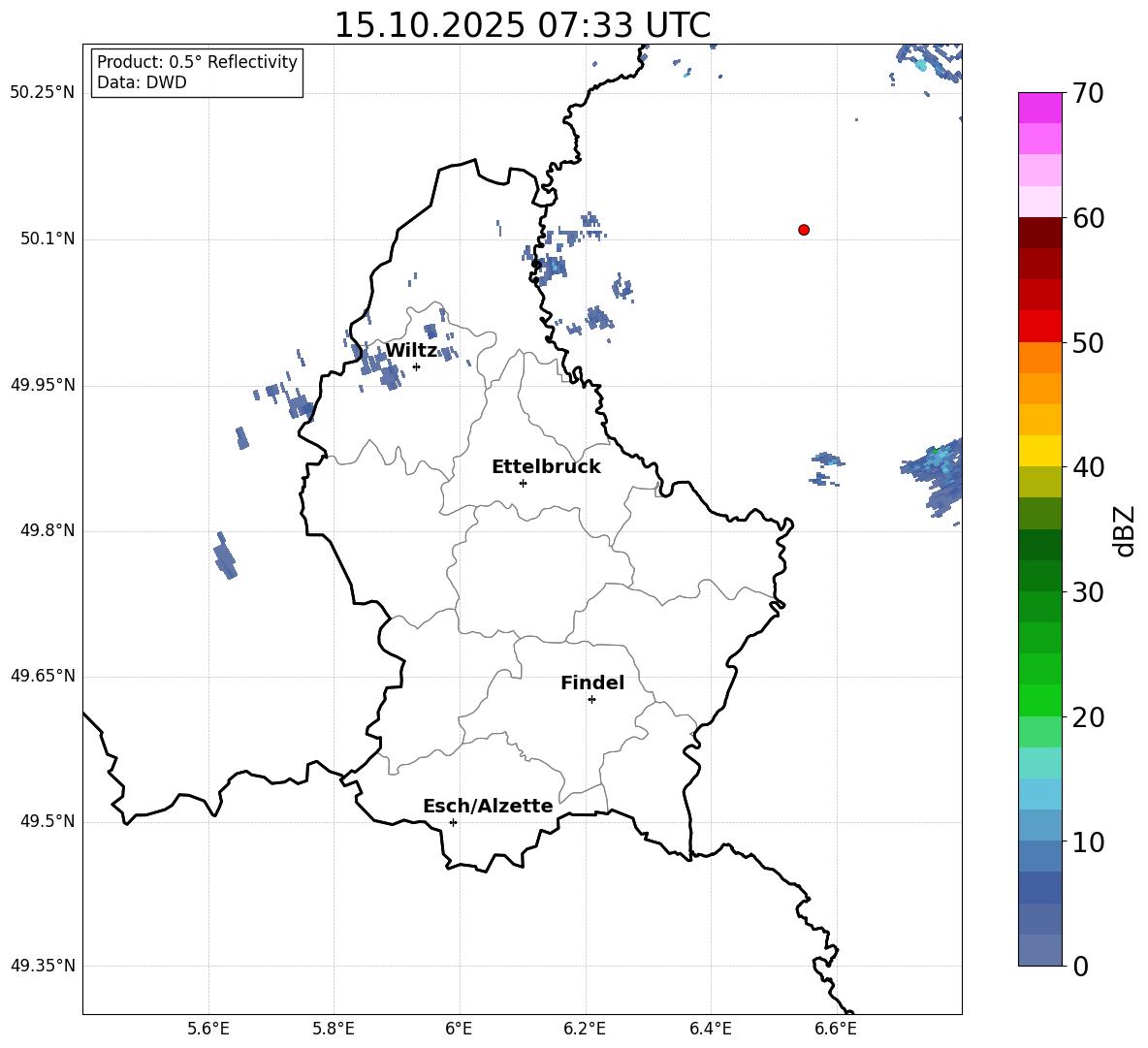Click the title 15.10.2025 07:33 UTC
The width and height of the screenshot is (1148, 1048).
[x=523, y=25]
